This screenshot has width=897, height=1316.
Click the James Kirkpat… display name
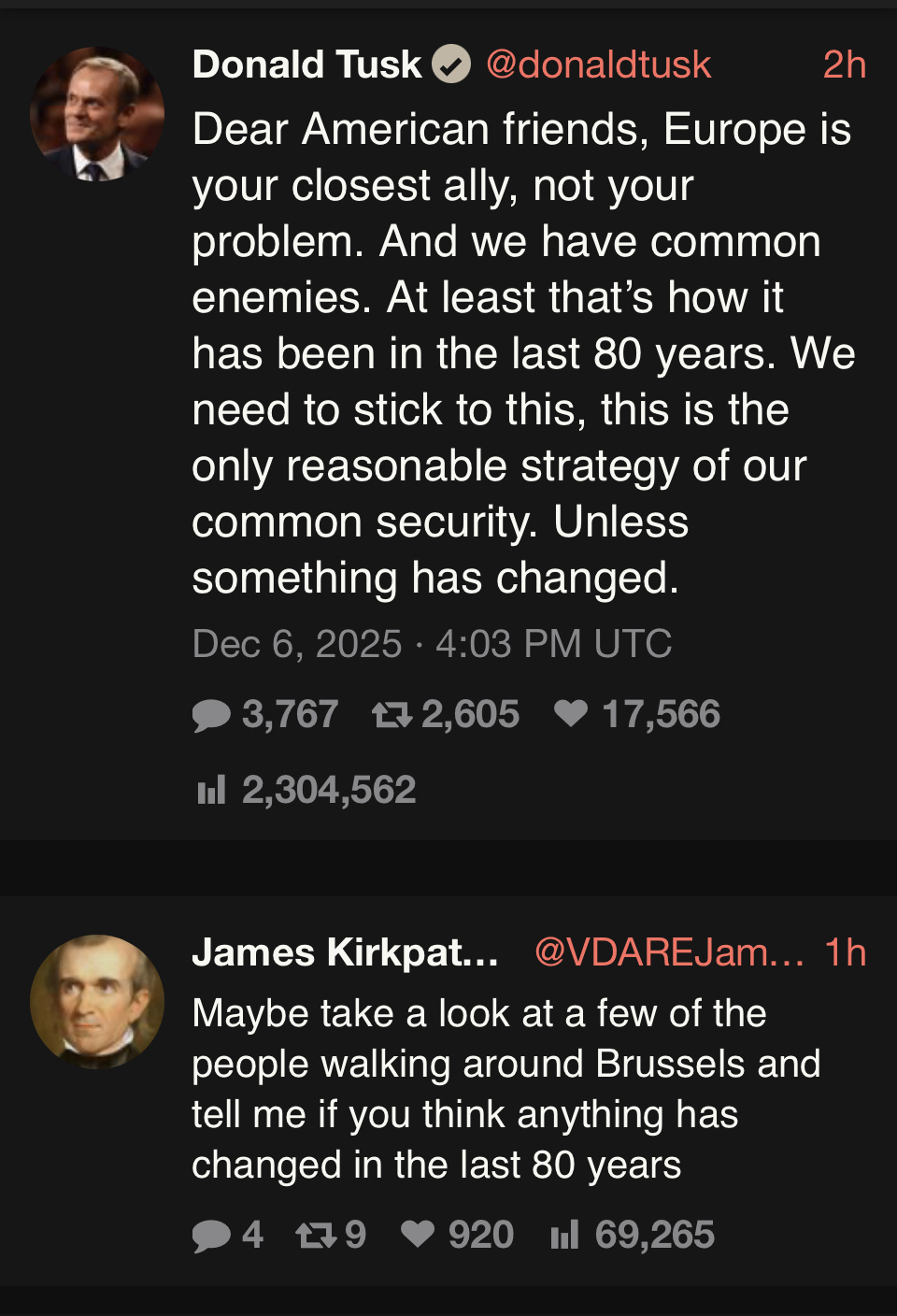click(x=345, y=952)
